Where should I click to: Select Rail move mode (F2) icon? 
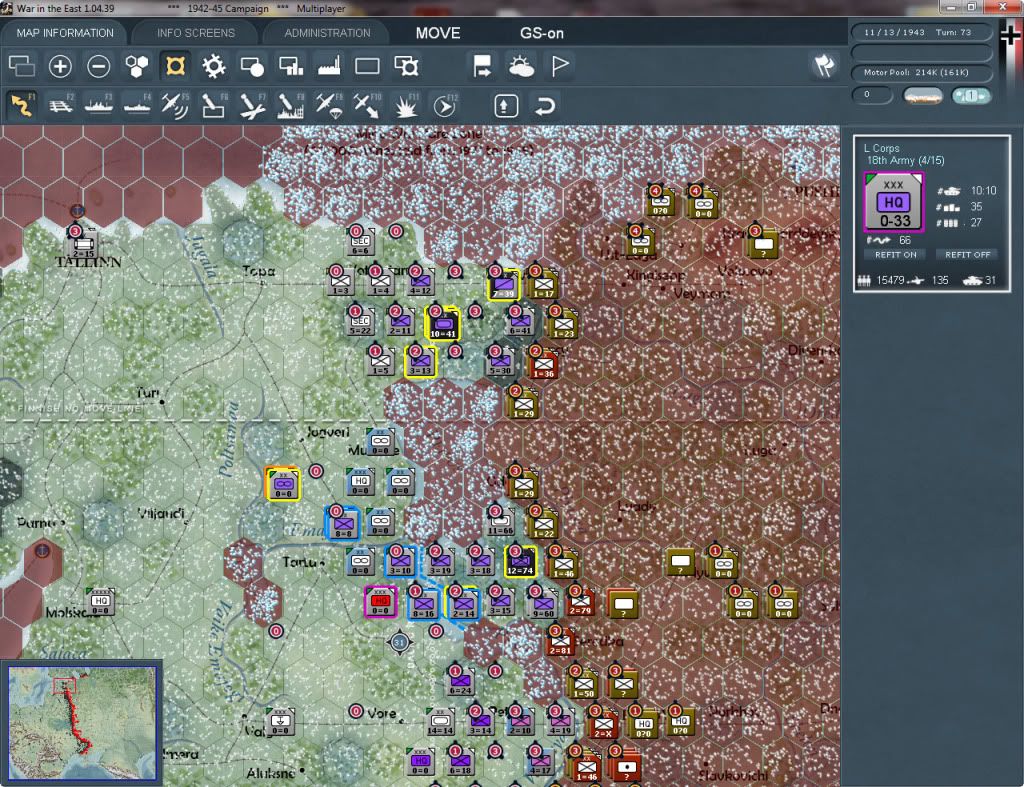(x=61, y=105)
